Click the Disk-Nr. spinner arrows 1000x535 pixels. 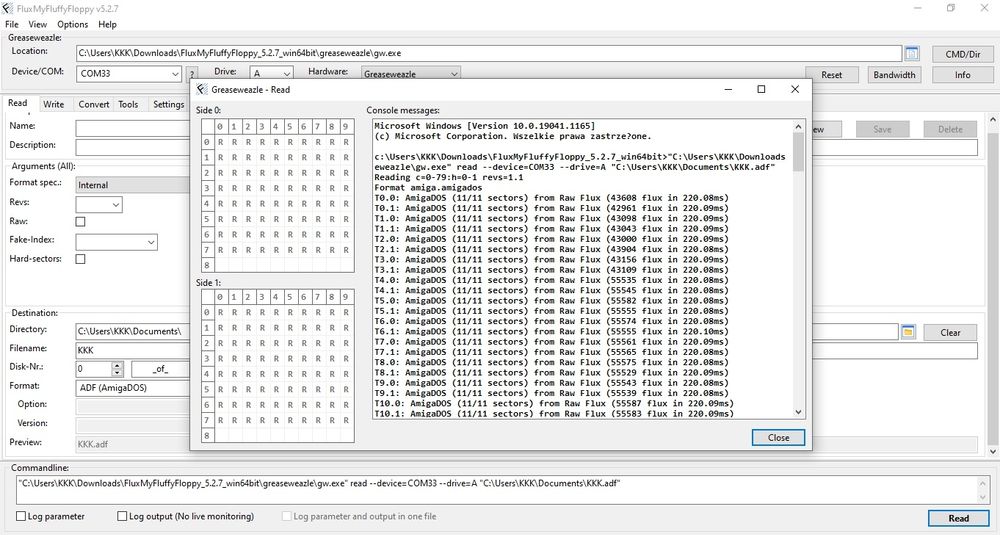click(x=117, y=369)
